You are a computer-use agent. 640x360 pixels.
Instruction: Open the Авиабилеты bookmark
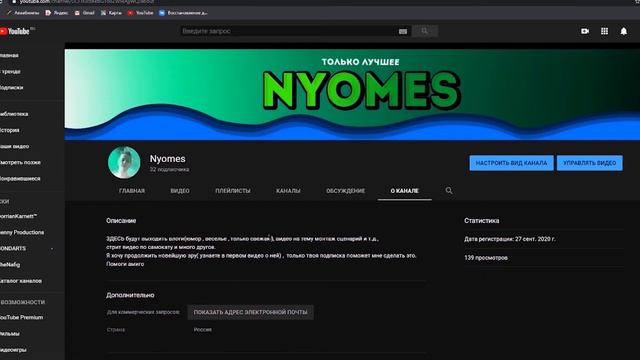[22, 13]
